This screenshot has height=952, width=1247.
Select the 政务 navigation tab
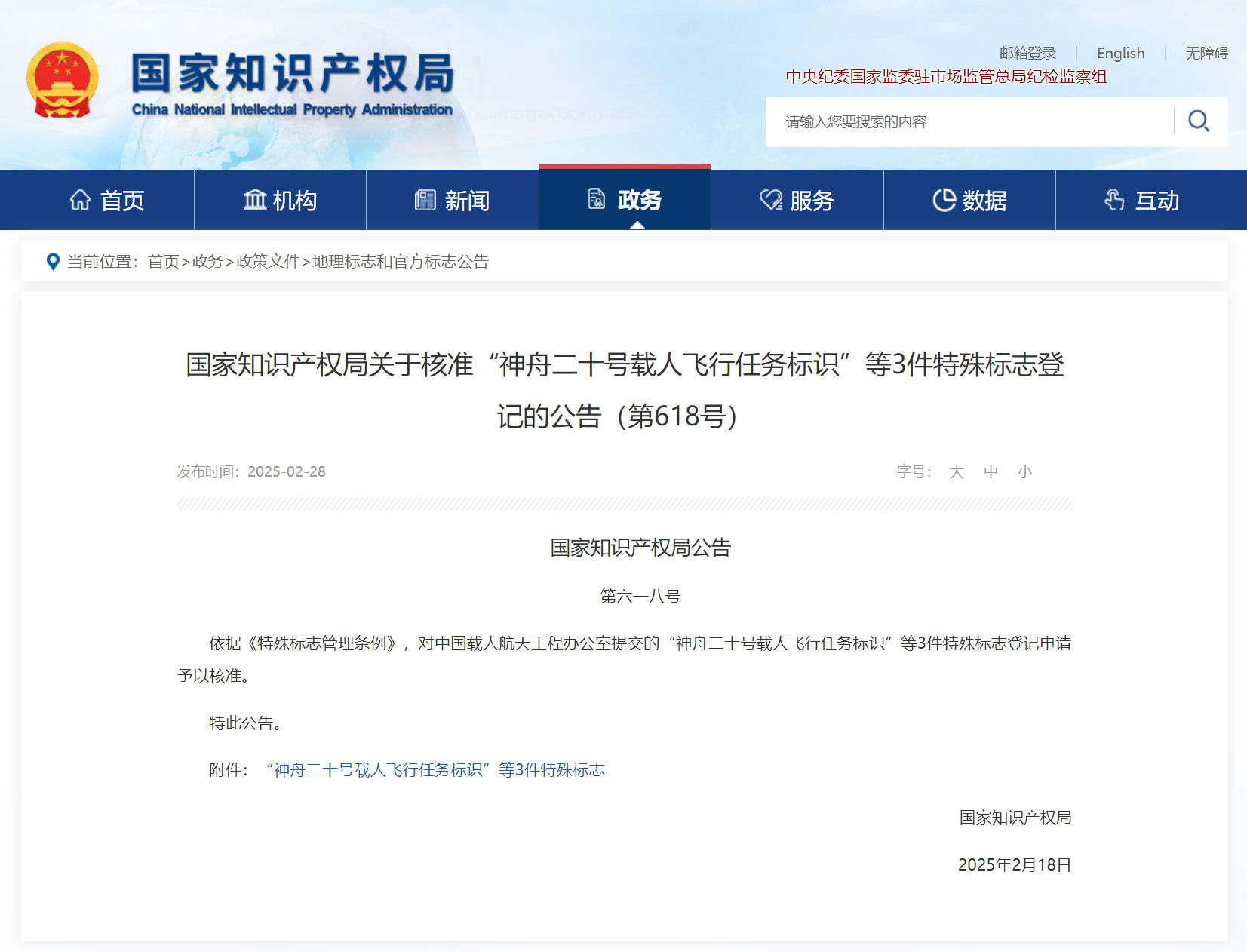pos(625,198)
